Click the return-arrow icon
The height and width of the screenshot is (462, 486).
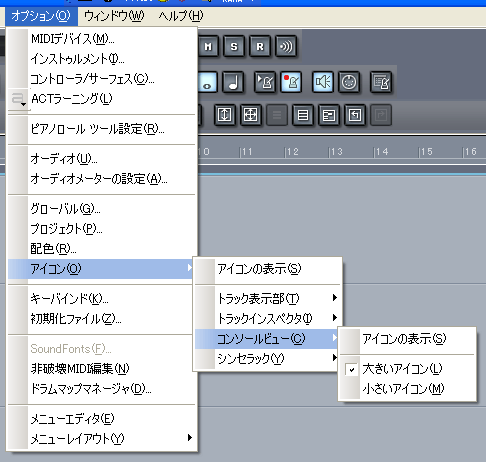[355, 115]
